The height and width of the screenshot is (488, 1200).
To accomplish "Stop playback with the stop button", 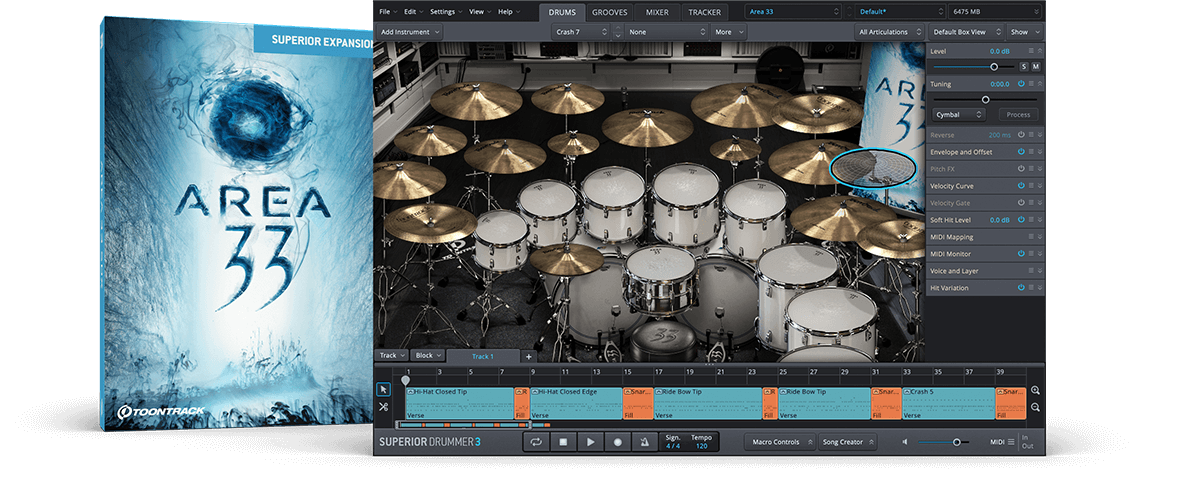I will 563,442.
